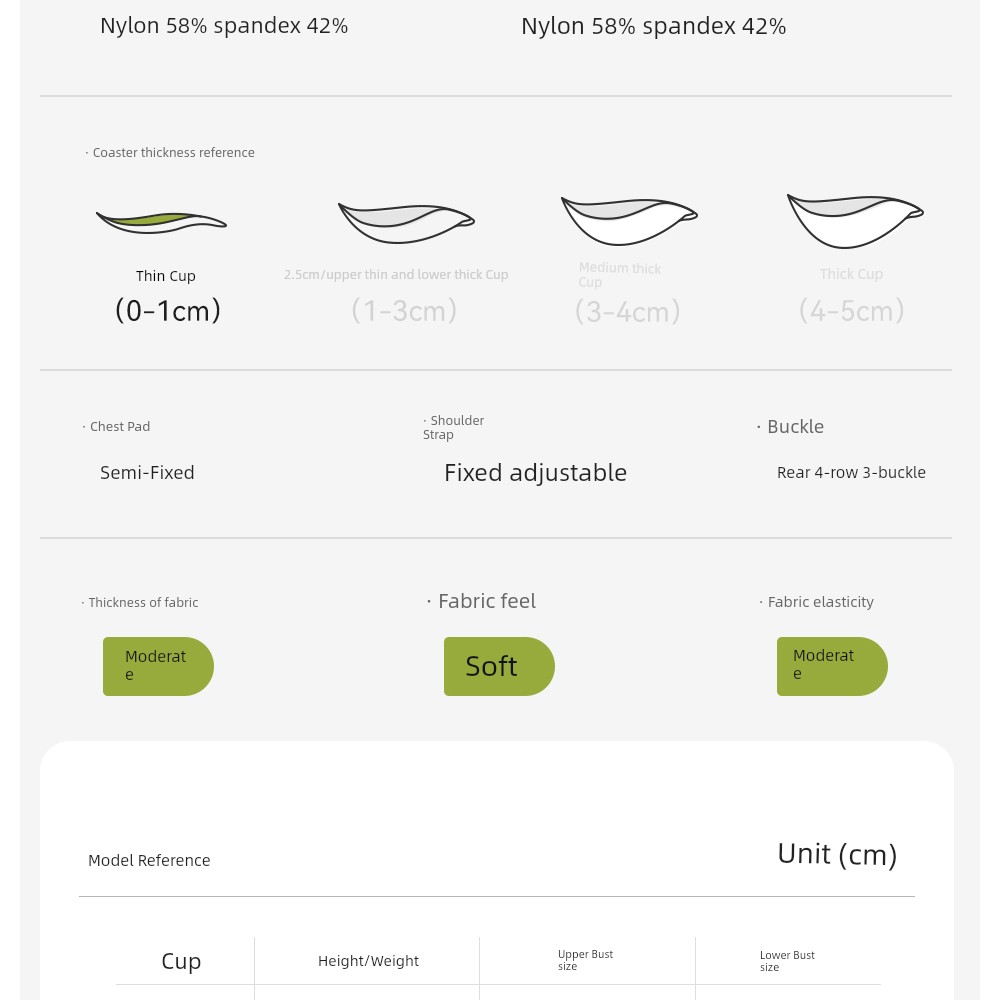Click Rear 4-row 3-buckle text
1000x1000 pixels.
tap(851, 473)
